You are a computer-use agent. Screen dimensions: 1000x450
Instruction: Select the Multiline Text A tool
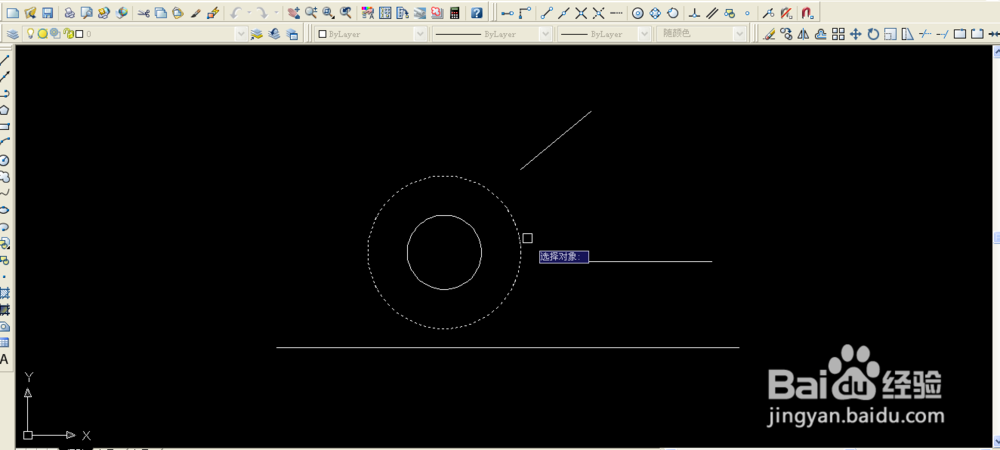tap(4, 359)
